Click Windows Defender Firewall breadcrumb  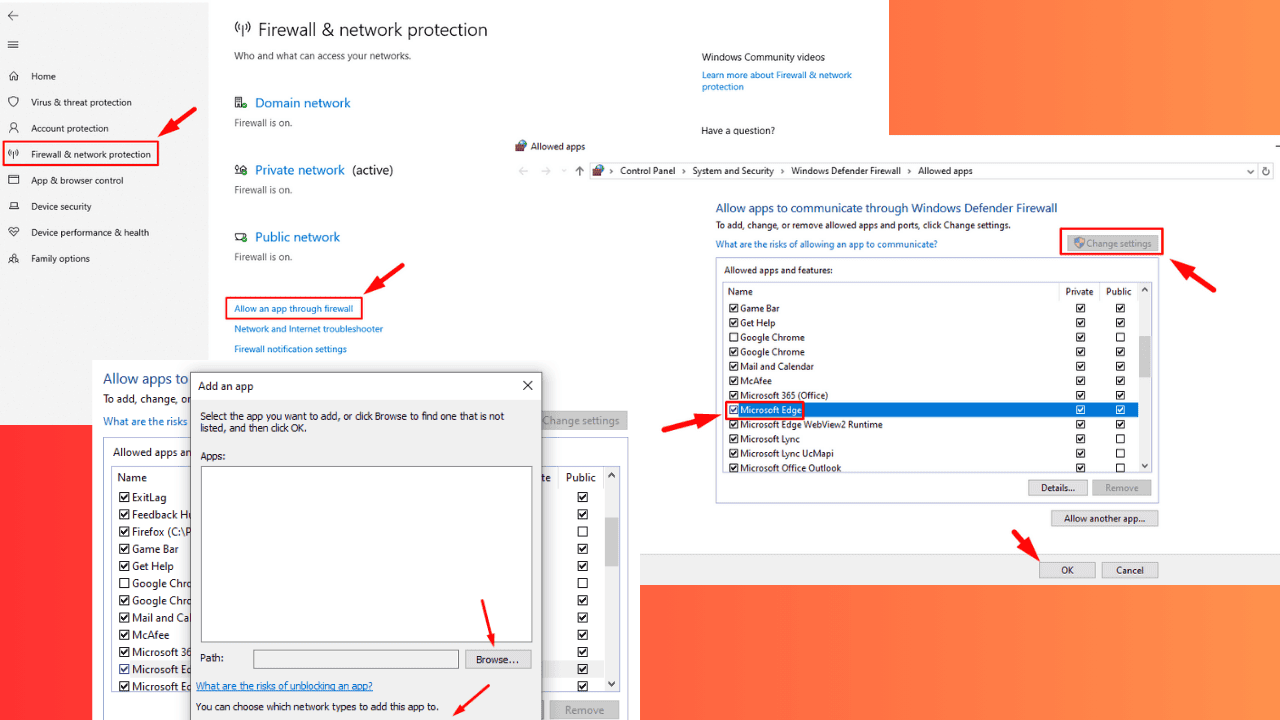click(x=846, y=171)
